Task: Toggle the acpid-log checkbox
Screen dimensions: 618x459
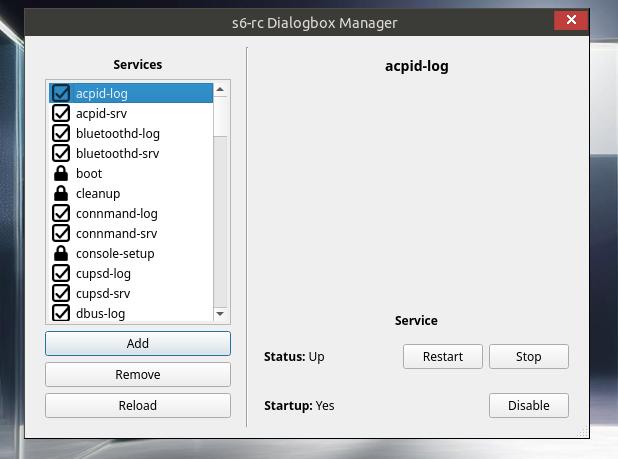Action: (x=61, y=93)
